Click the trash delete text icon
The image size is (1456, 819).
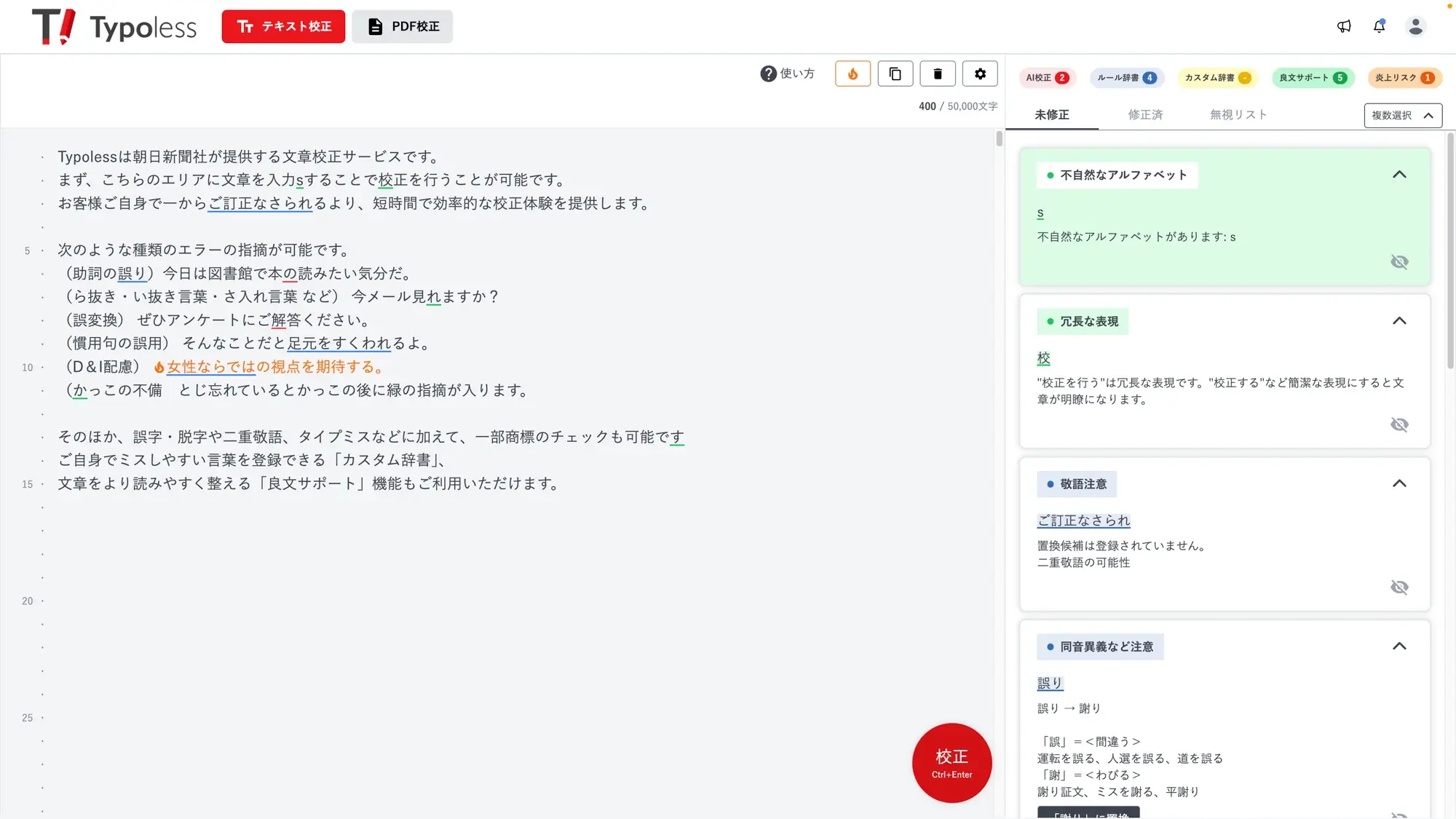[x=938, y=74]
